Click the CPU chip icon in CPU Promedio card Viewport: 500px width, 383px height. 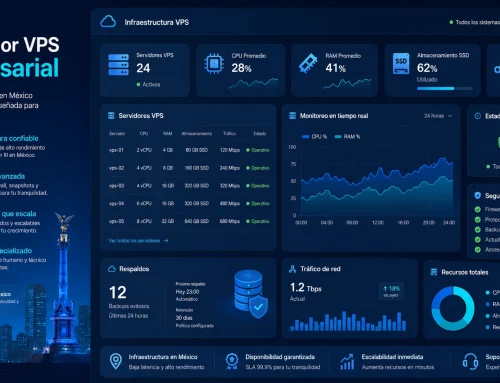[x=214, y=63]
